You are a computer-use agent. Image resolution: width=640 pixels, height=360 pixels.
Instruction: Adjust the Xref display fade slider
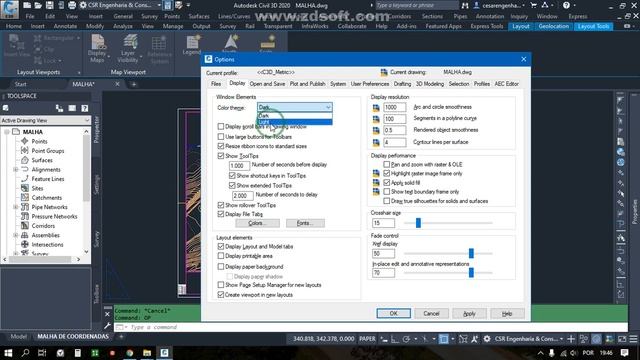471,253
